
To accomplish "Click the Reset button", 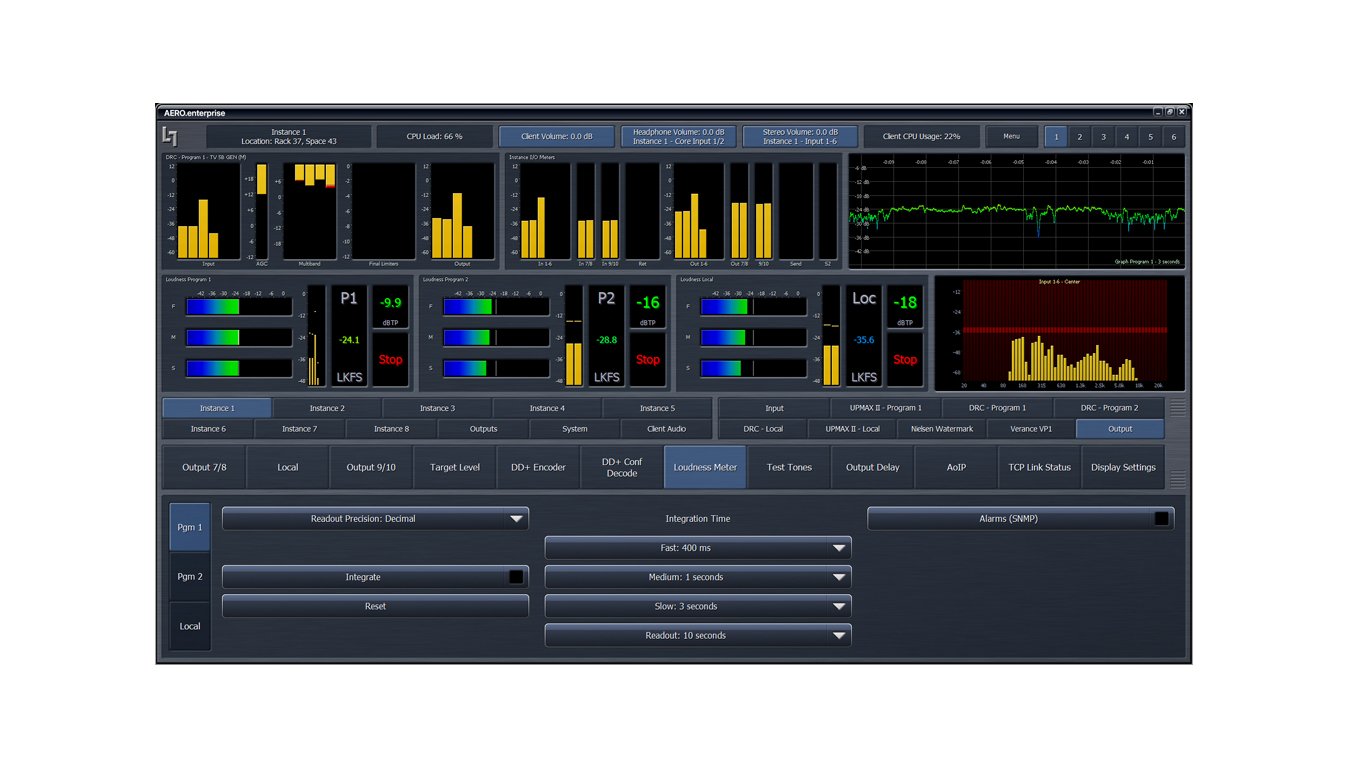I will coord(375,606).
